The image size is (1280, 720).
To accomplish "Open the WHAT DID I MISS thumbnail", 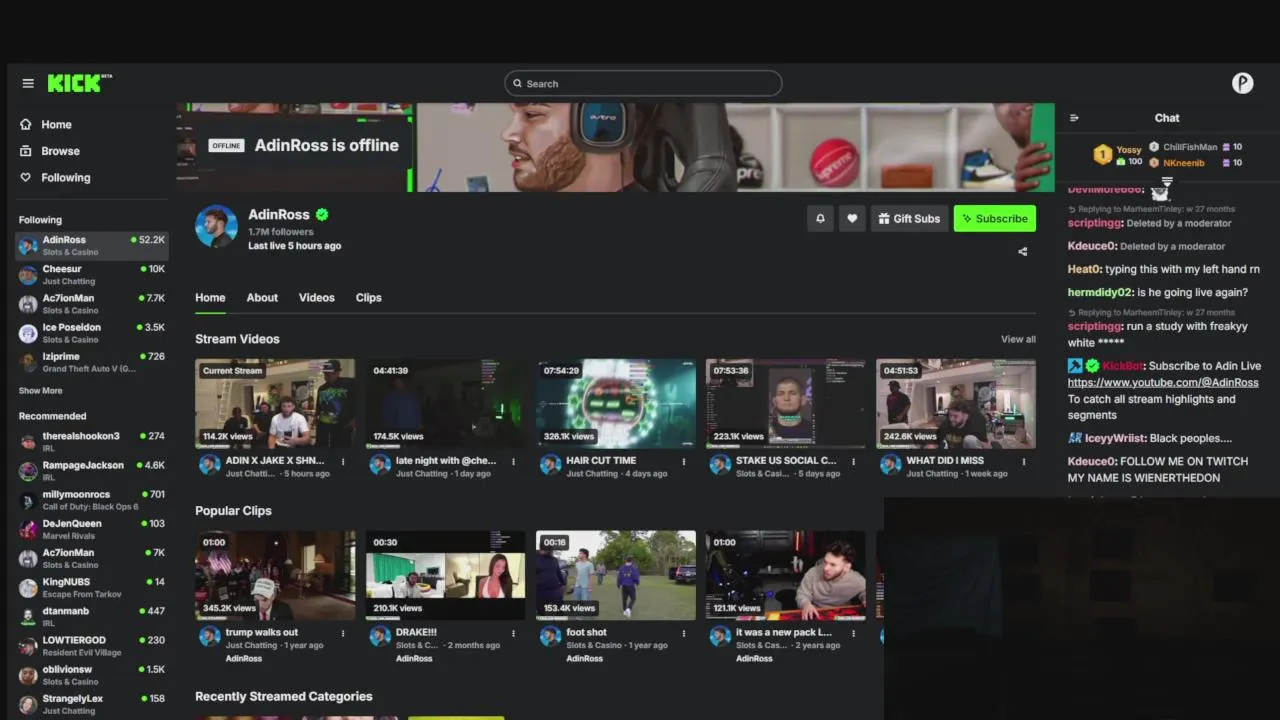I will [x=956, y=404].
